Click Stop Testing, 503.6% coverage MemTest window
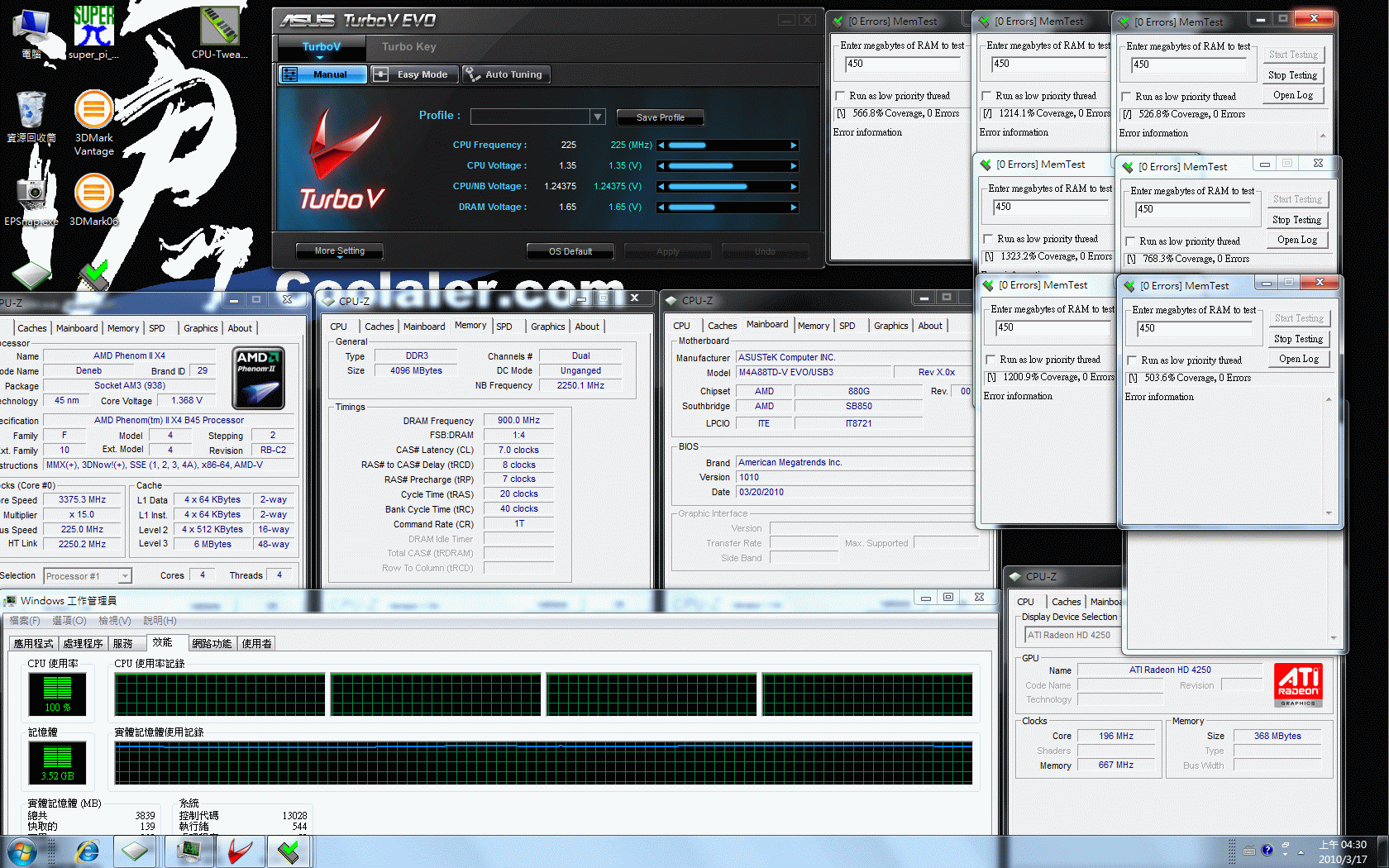 tap(1298, 339)
